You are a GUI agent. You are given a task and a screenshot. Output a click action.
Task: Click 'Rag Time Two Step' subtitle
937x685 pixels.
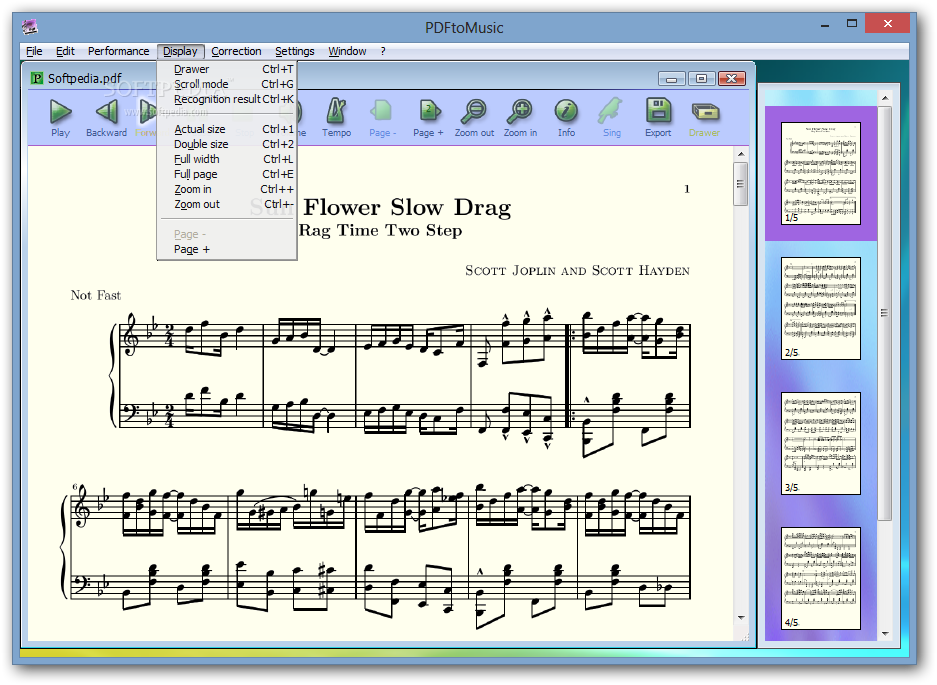tap(380, 231)
